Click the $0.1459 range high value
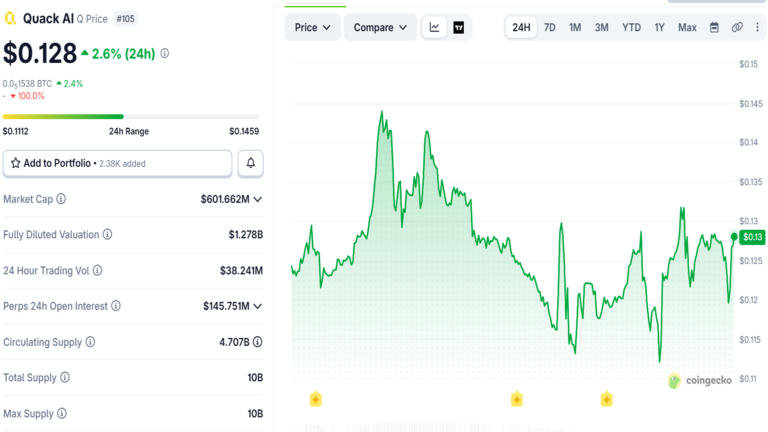The width and height of the screenshot is (768, 432). (244, 131)
